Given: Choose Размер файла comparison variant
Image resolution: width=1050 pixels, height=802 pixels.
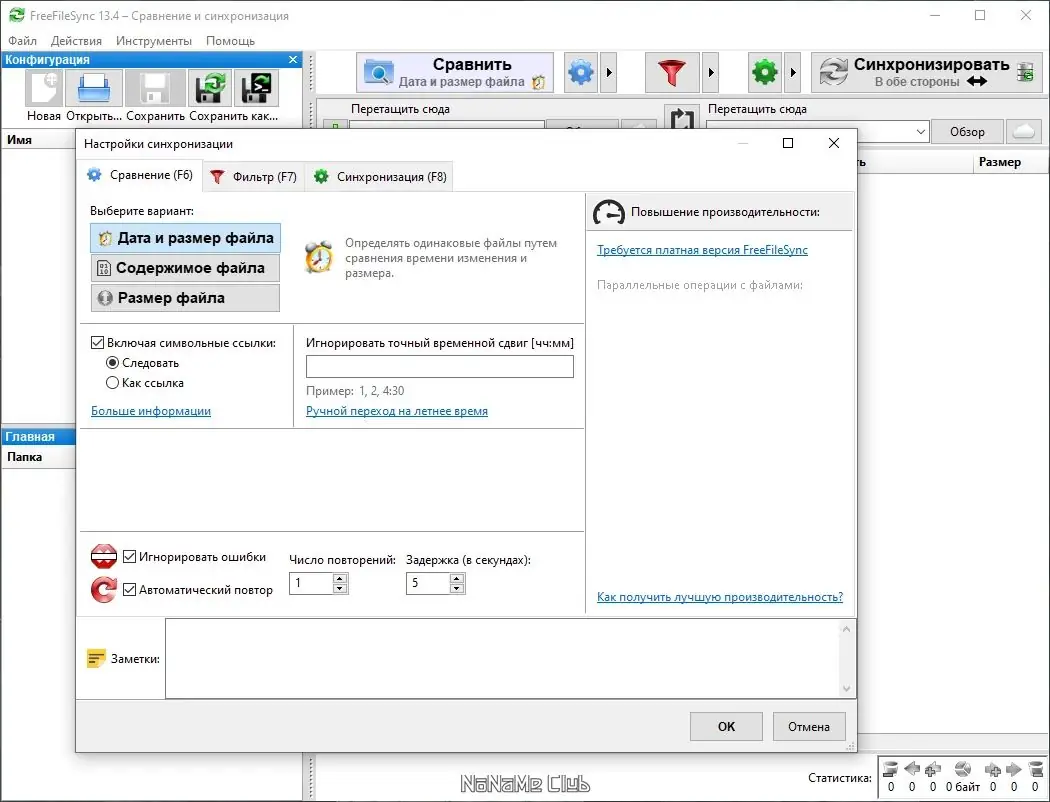Looking at the screenshot, I should [x=185, y=298].
